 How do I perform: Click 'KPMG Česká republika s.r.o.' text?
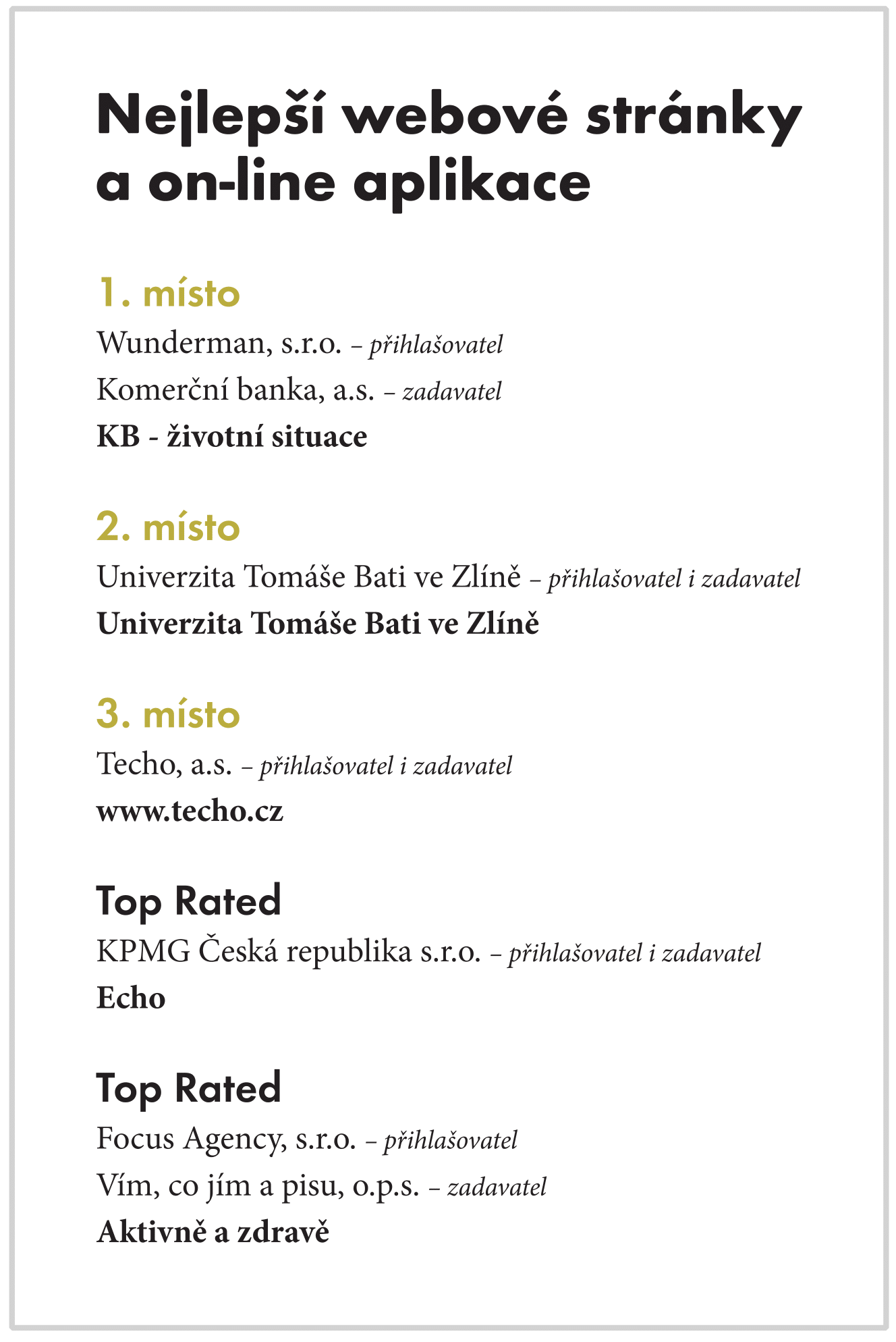point(289,952)
